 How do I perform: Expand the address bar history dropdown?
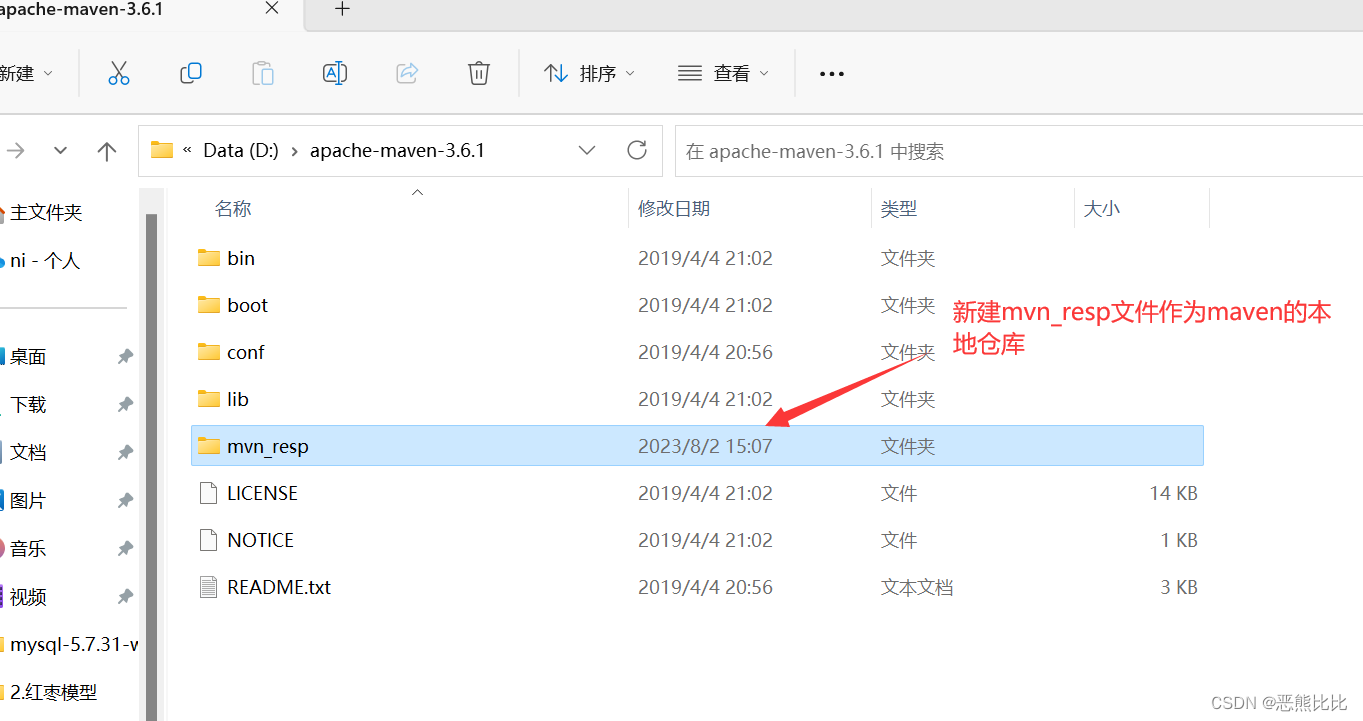point(588,150)
